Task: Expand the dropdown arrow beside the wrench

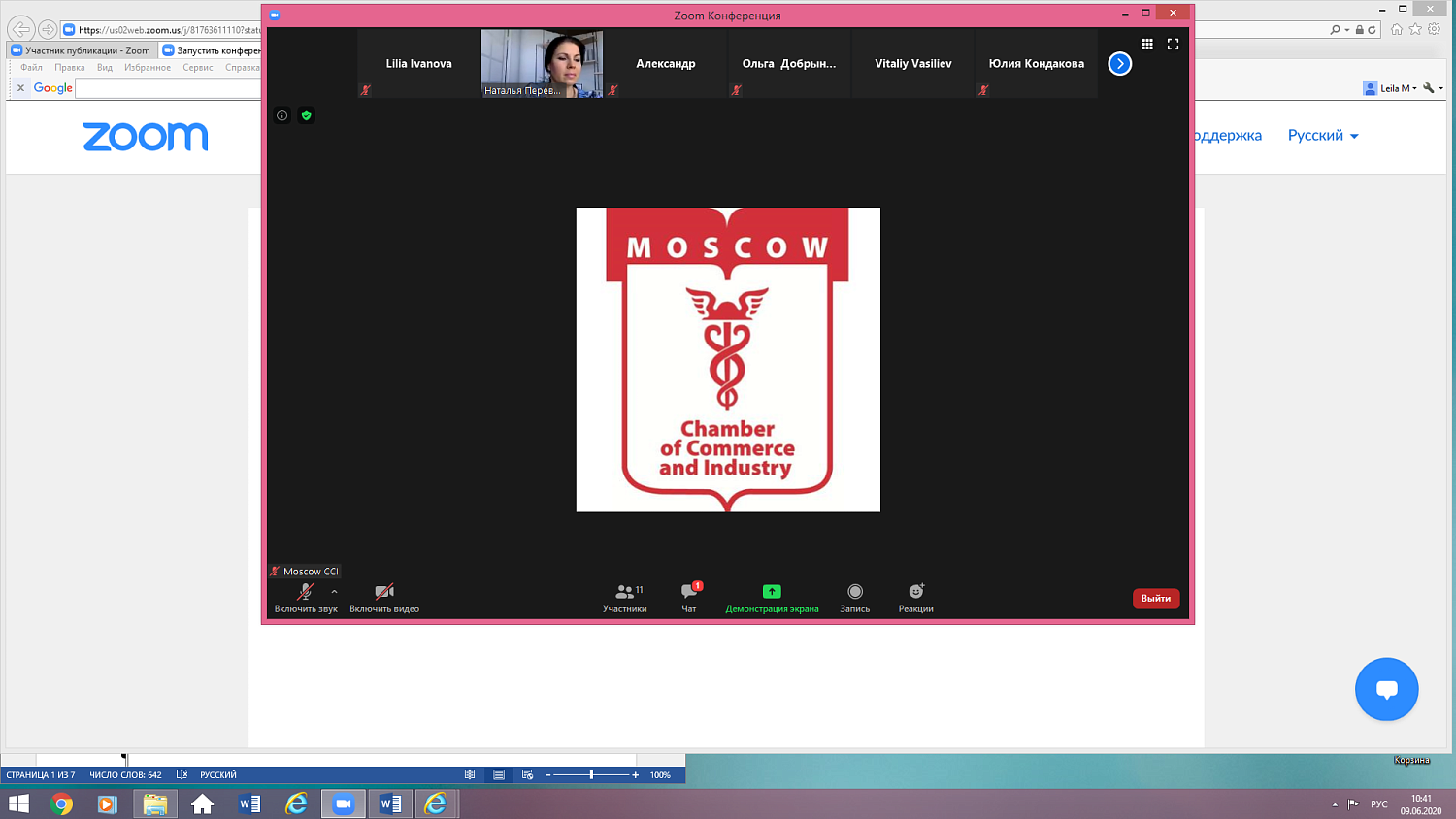Action: tap(1440, 88)
